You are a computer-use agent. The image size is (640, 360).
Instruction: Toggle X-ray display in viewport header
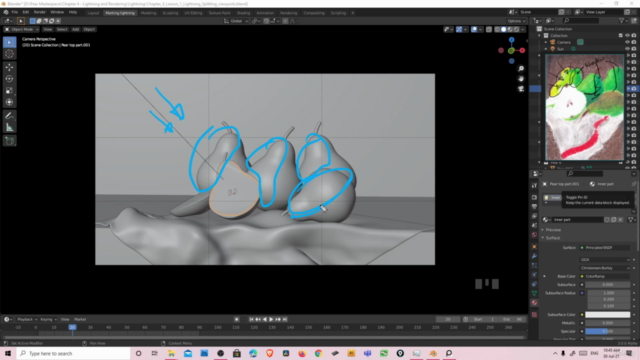coord(489,29)
